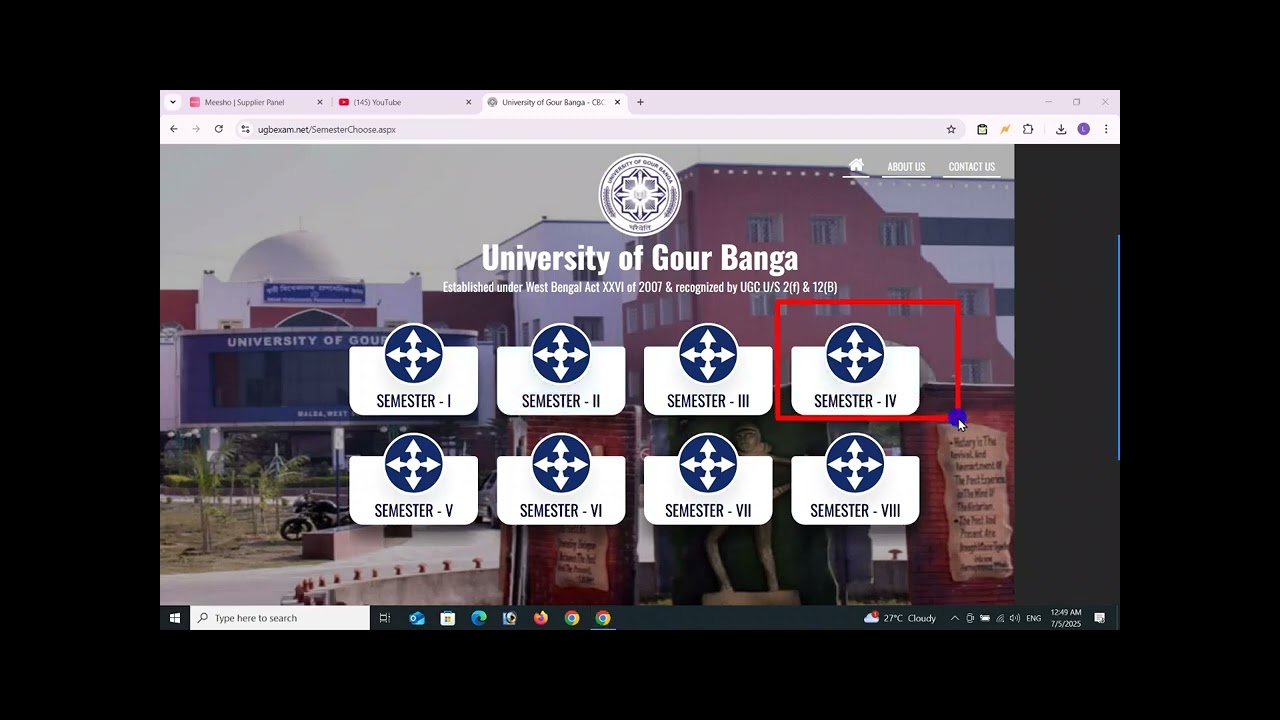
Task: Open the 27°C Cloudy weather widget
Action: pyautogui.click(x=900, y=618)
